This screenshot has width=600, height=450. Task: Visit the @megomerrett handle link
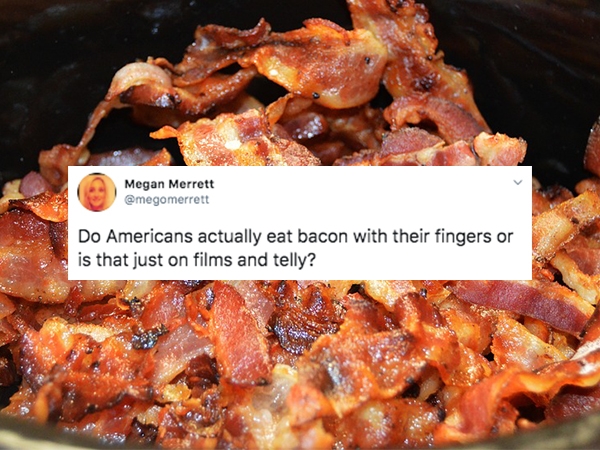pyautogui.click(x=167, y=200)
